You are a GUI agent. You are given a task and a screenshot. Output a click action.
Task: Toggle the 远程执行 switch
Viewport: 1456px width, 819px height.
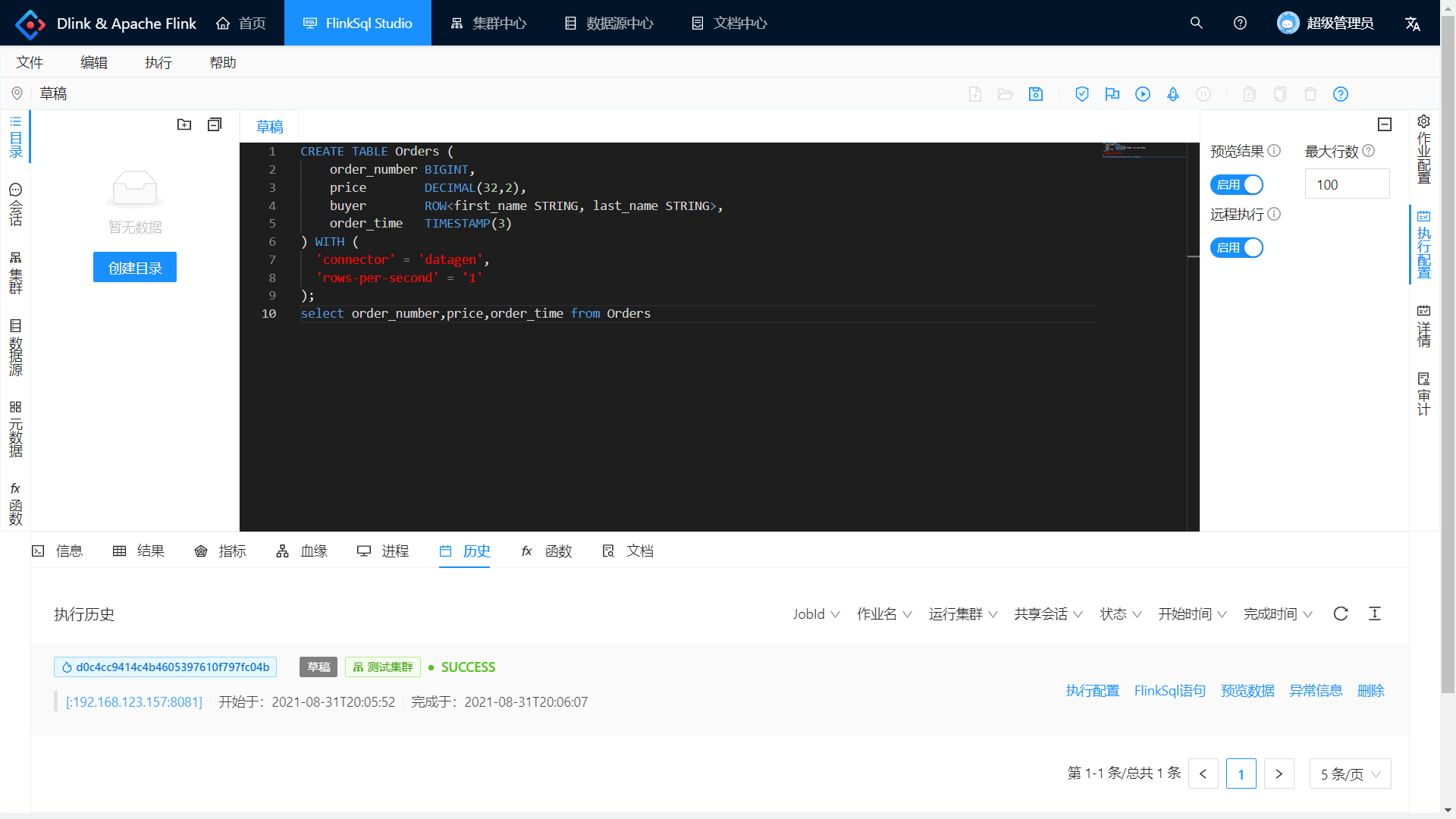tap(1237, 247)
